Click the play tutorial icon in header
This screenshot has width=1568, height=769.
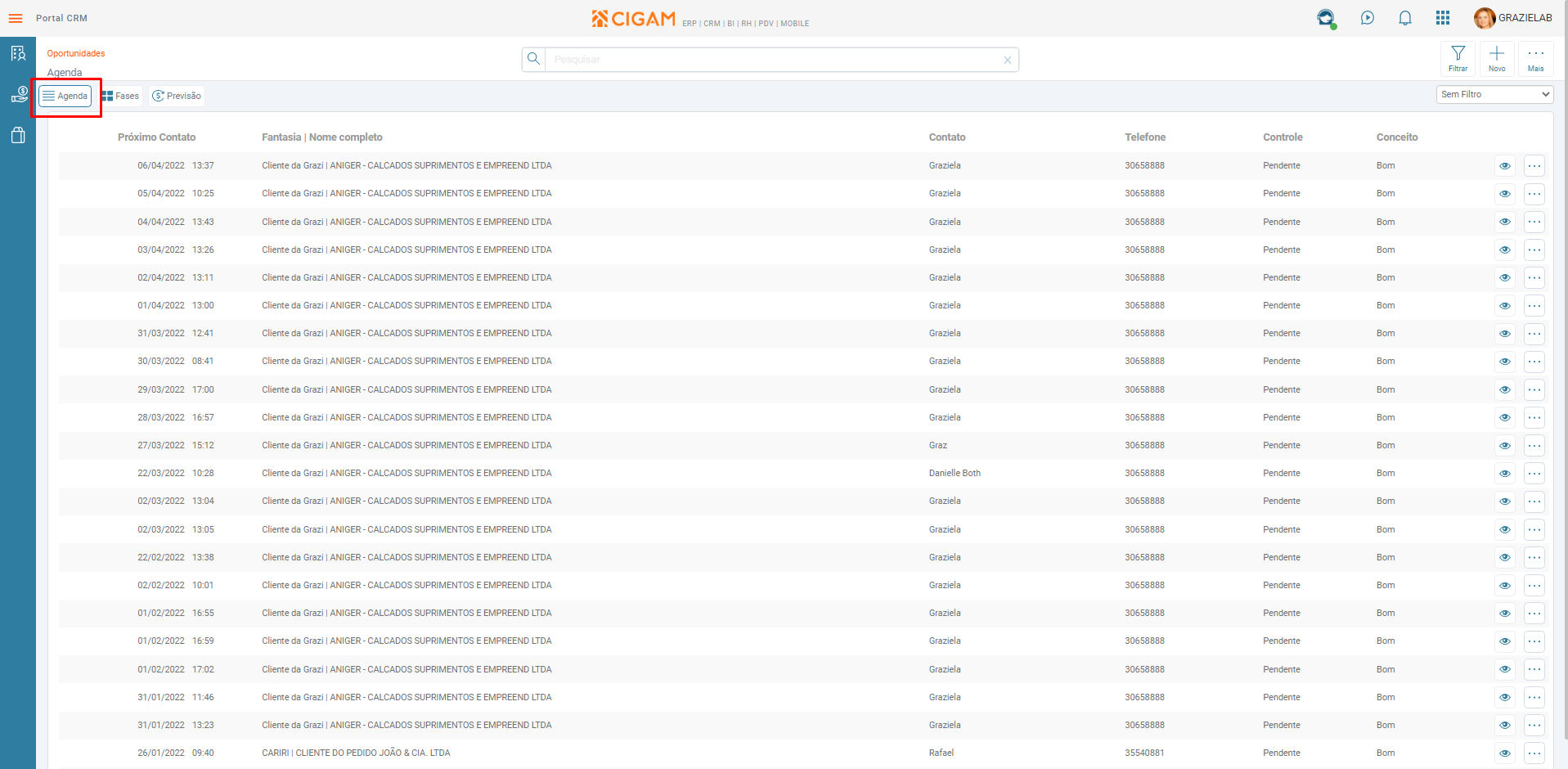tap(1368, 18)
